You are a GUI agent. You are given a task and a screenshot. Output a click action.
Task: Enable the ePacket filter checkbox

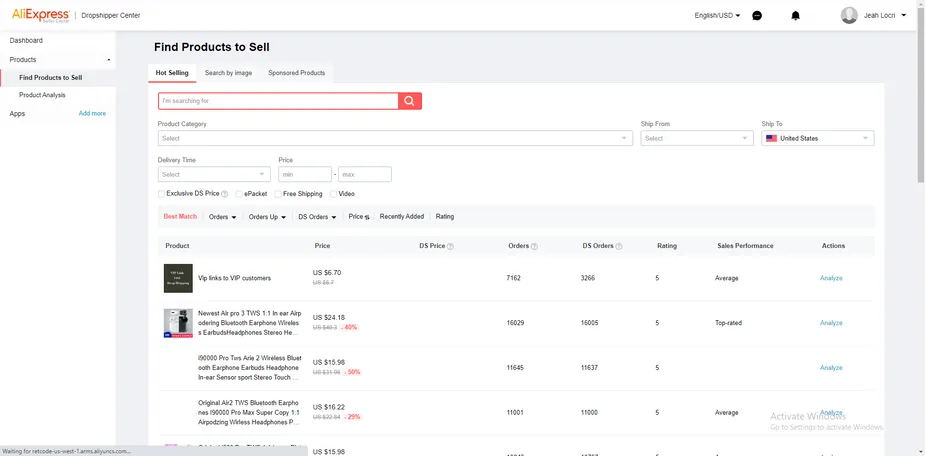coord(239,193)
